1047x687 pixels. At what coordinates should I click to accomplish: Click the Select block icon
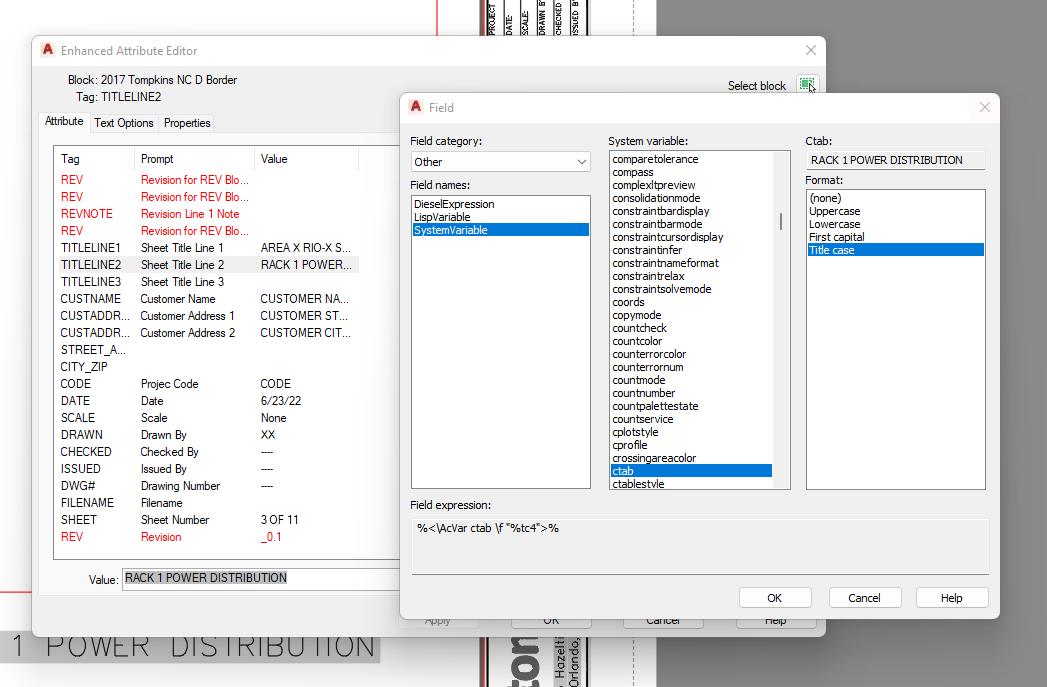pos(807,85)
